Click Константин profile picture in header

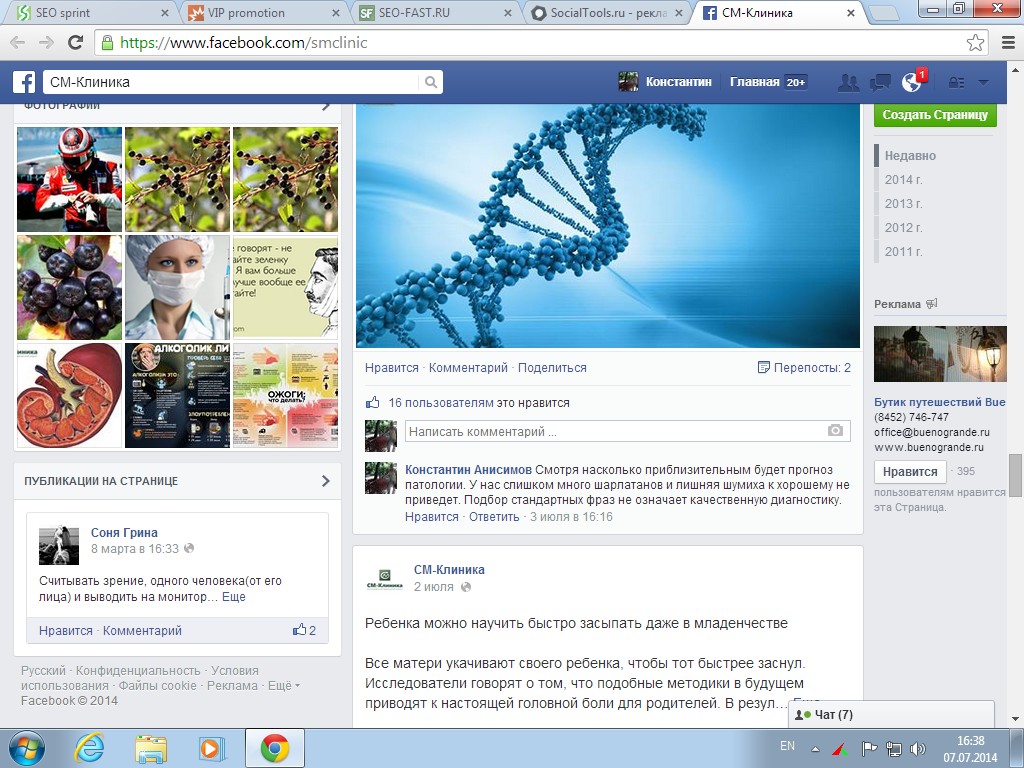(628, 82)
